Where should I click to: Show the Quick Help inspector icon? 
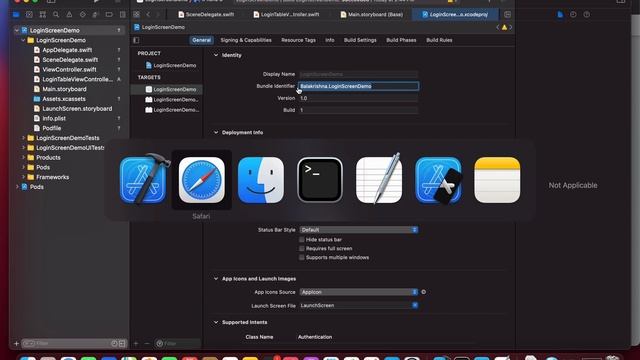(587, 15)
